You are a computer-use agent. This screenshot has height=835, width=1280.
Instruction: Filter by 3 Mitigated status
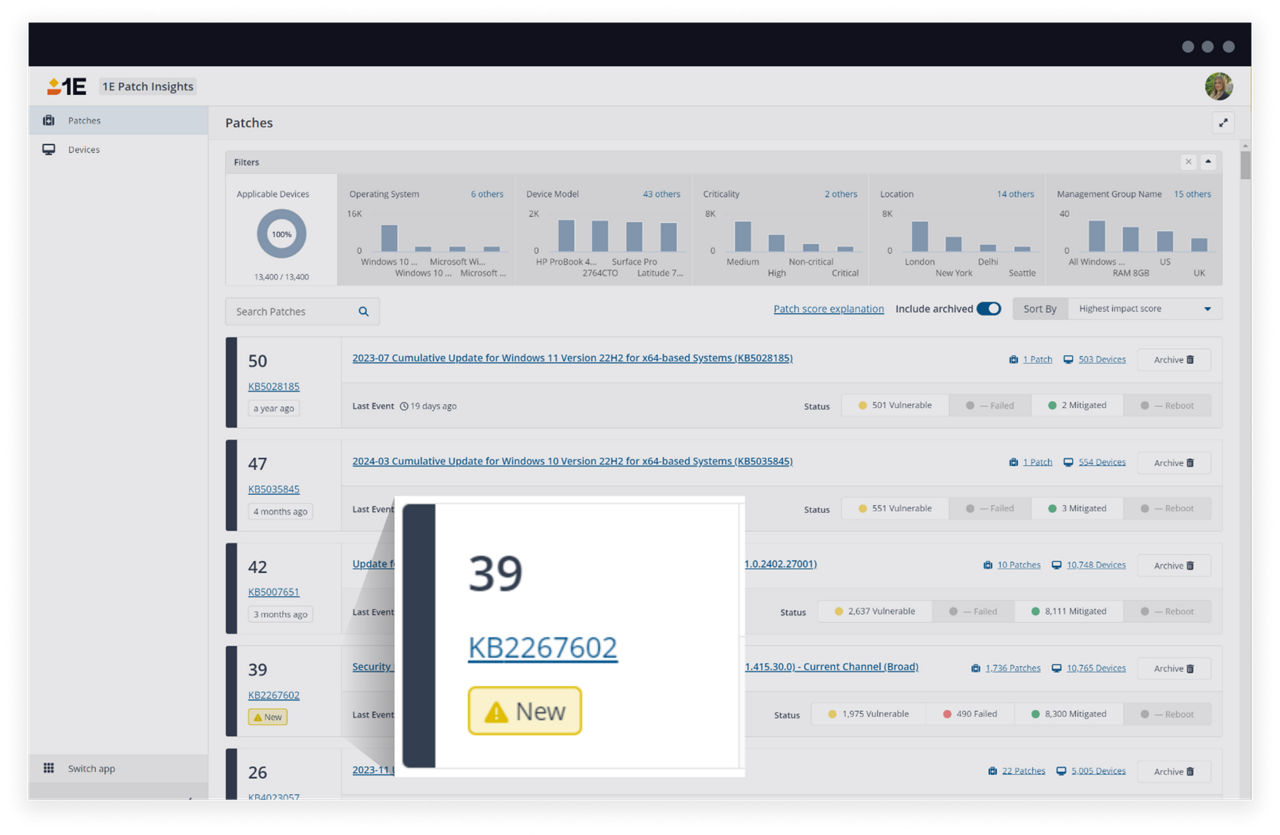point(1078,508)
